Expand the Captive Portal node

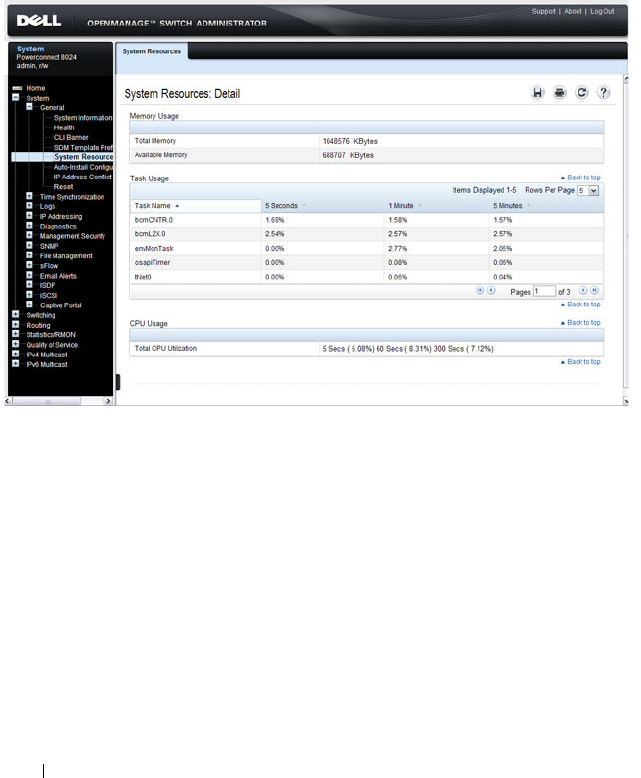click(x=29, y=304)
